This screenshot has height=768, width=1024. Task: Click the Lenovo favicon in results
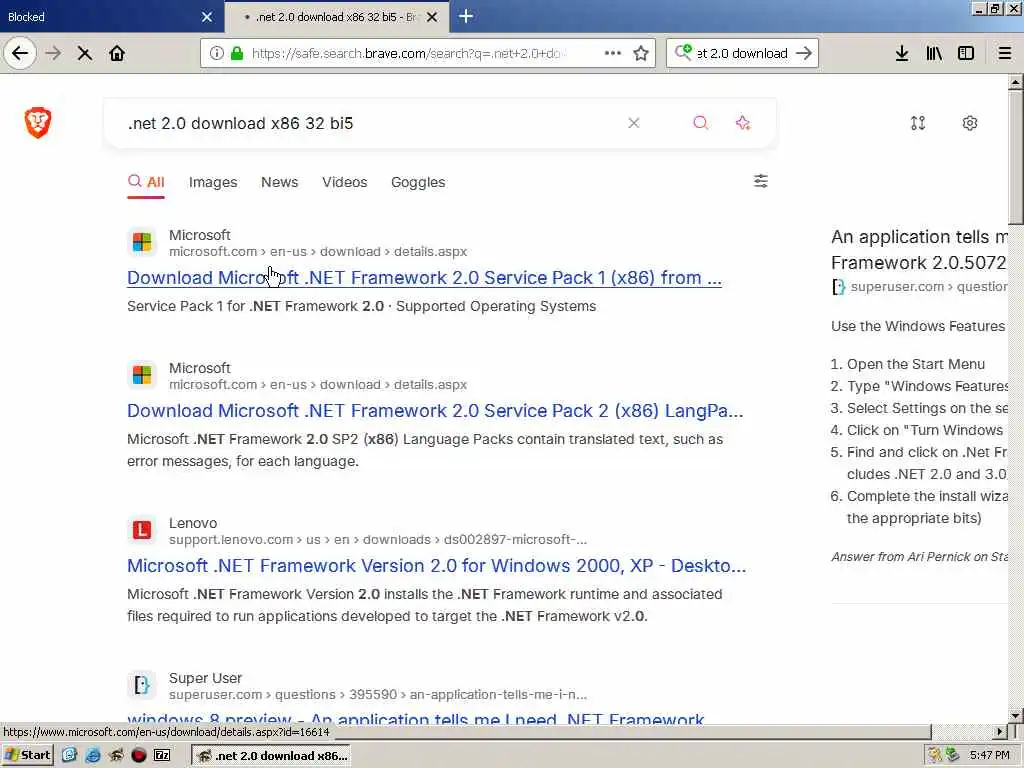(142, 530)
